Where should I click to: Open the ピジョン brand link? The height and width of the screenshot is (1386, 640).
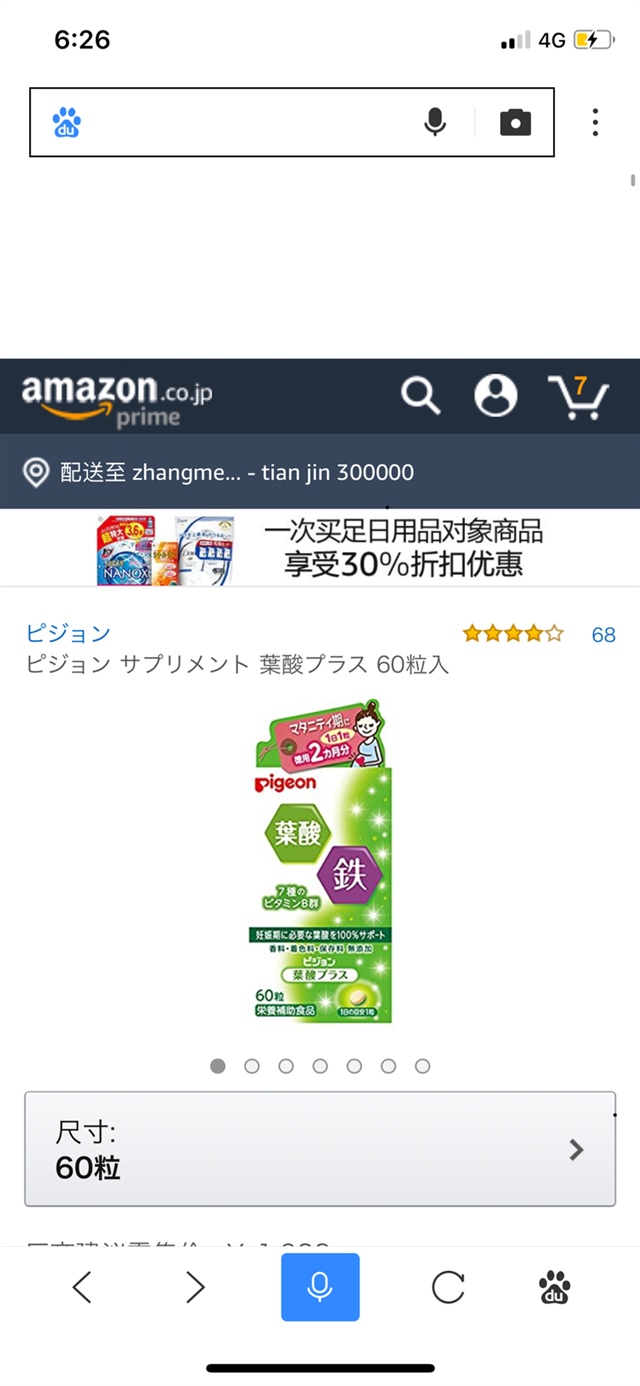pos(68,633)
